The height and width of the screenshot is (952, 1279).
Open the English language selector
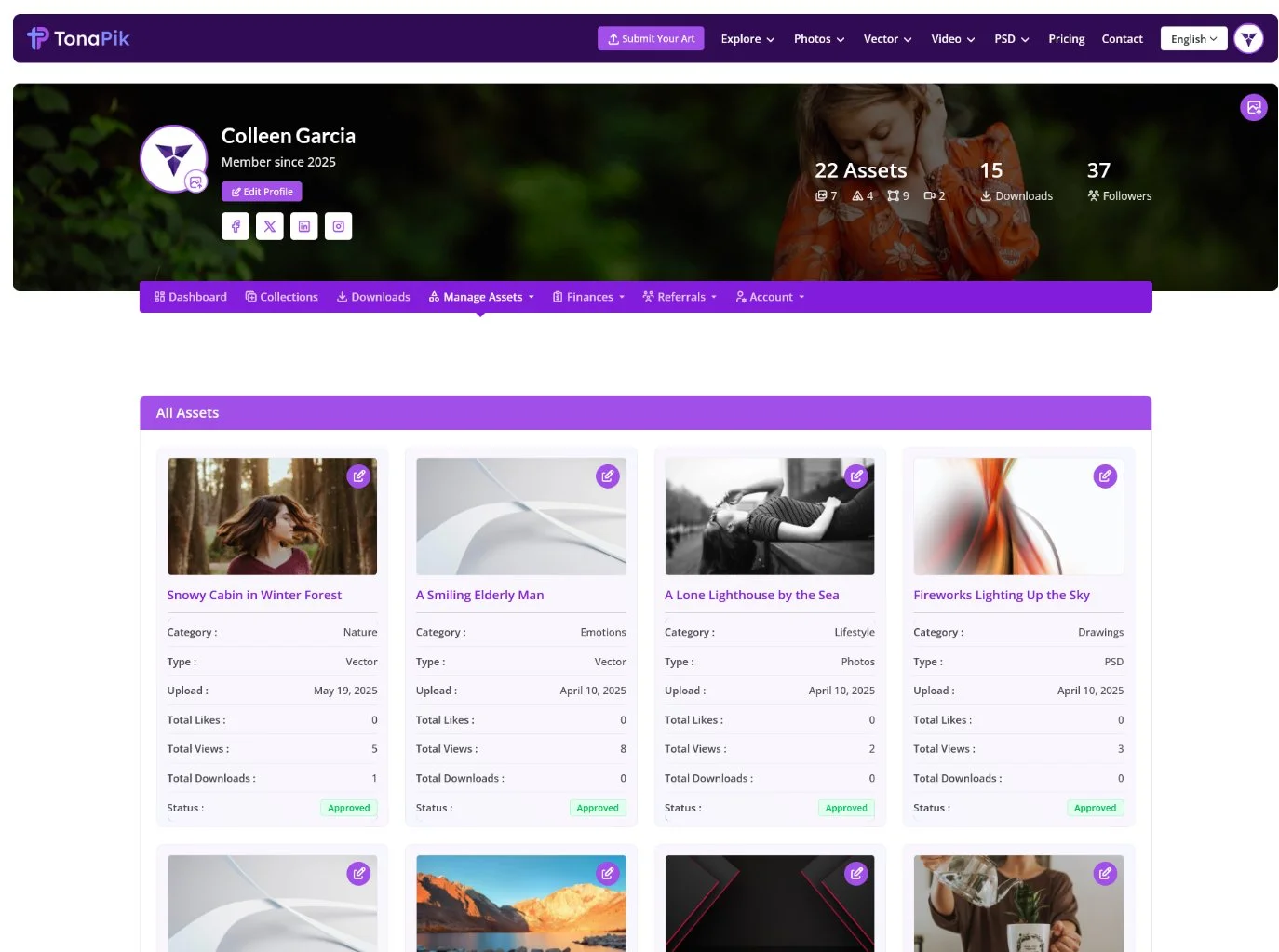click(1193, 39)
